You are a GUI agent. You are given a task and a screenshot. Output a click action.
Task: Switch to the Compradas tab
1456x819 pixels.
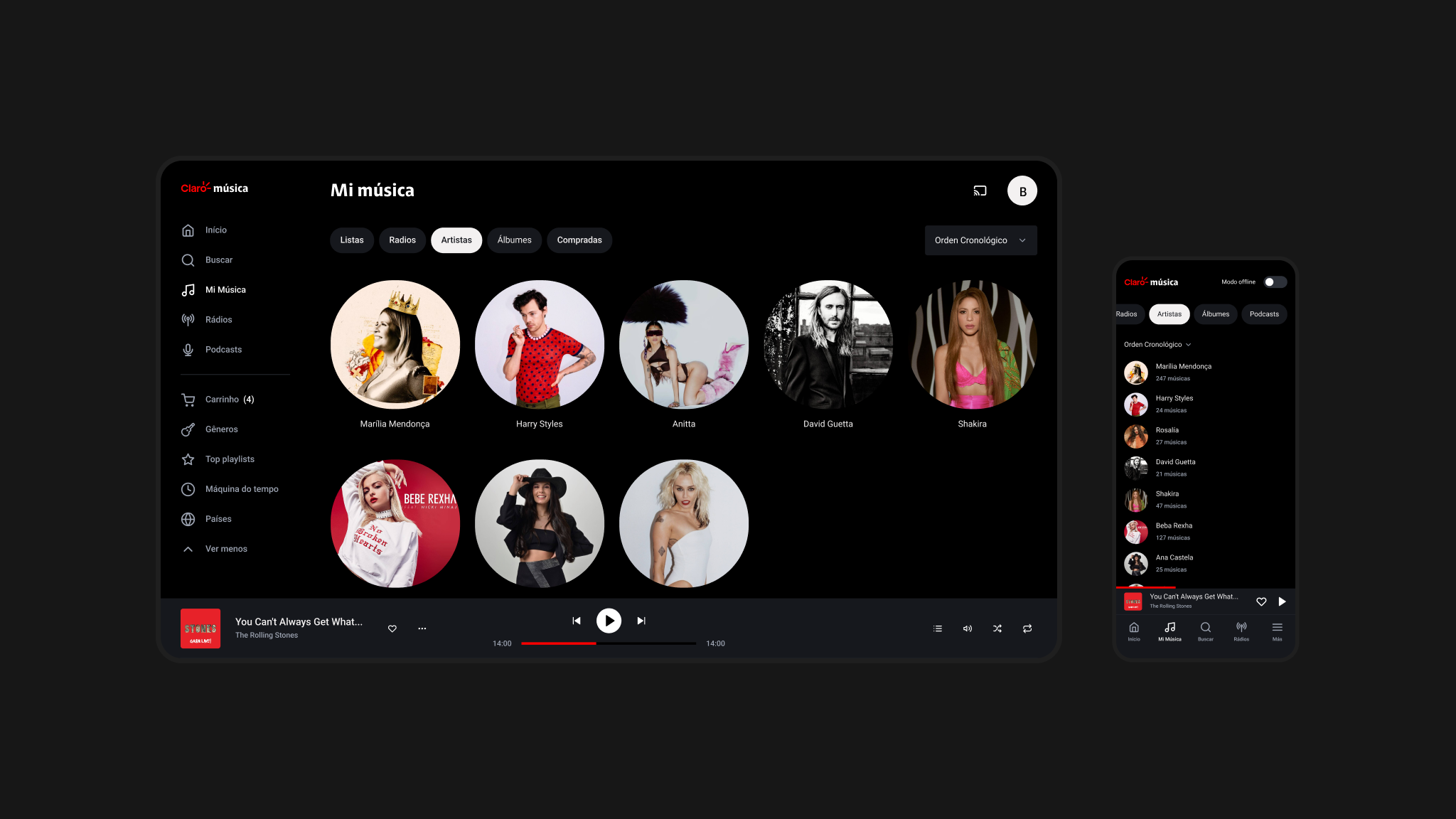click(579, 240)
